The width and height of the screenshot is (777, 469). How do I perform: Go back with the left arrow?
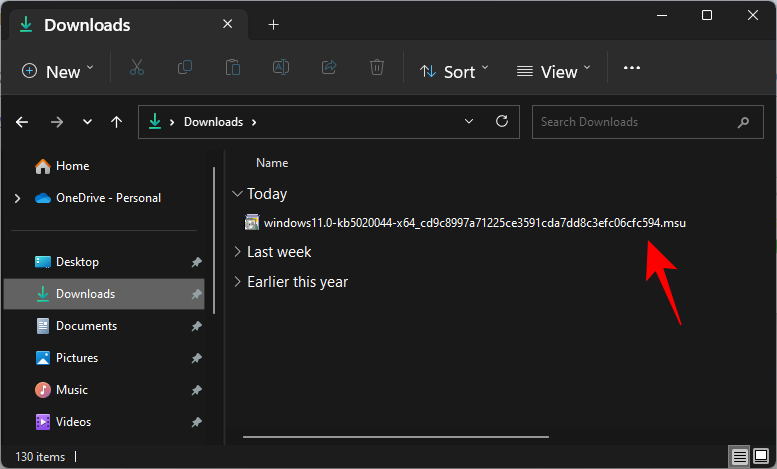pos(22,122)
